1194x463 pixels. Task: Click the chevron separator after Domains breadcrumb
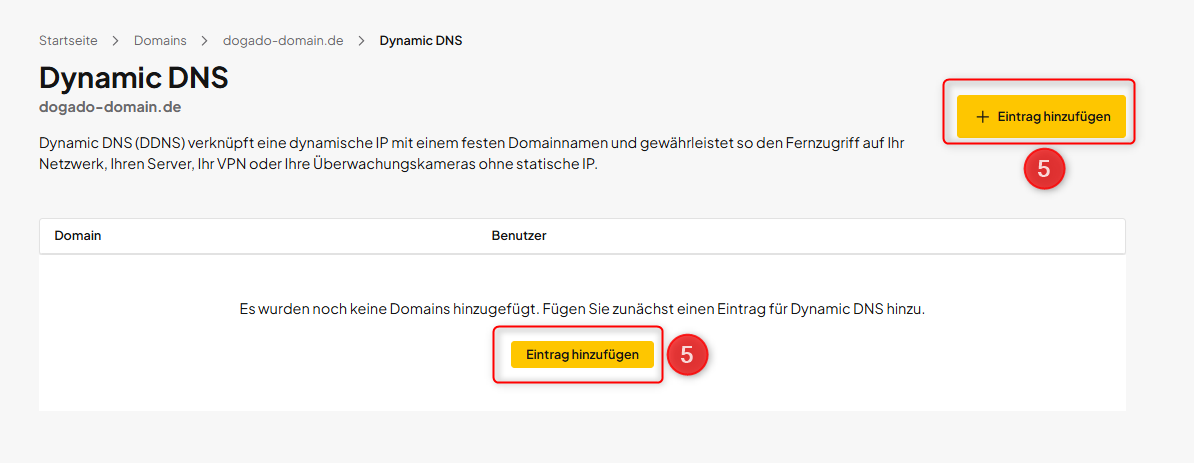[x=204, y=41]
